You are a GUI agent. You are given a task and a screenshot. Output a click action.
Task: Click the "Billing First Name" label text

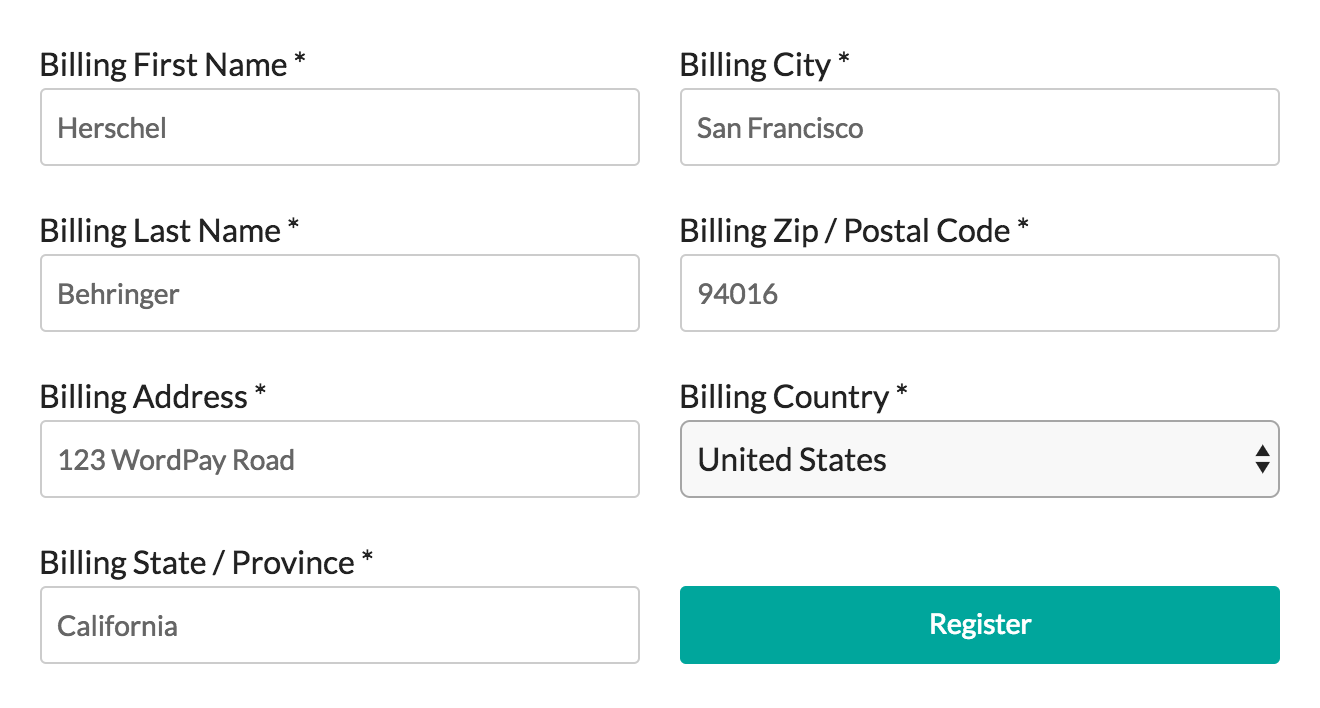(163, 66)
